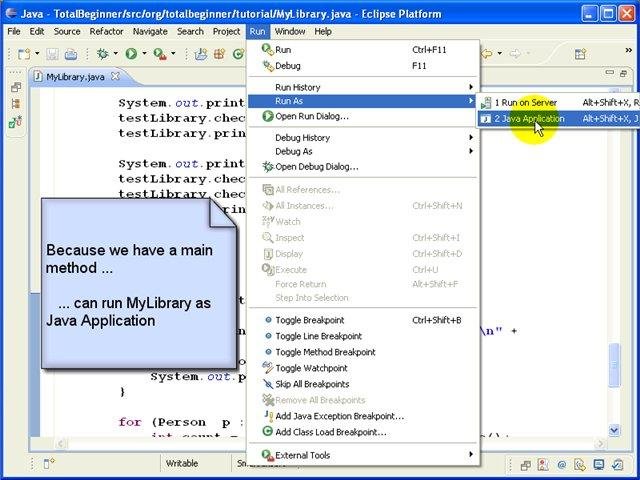Click the New Java Package toolbar icon

(x=219, y=54)
